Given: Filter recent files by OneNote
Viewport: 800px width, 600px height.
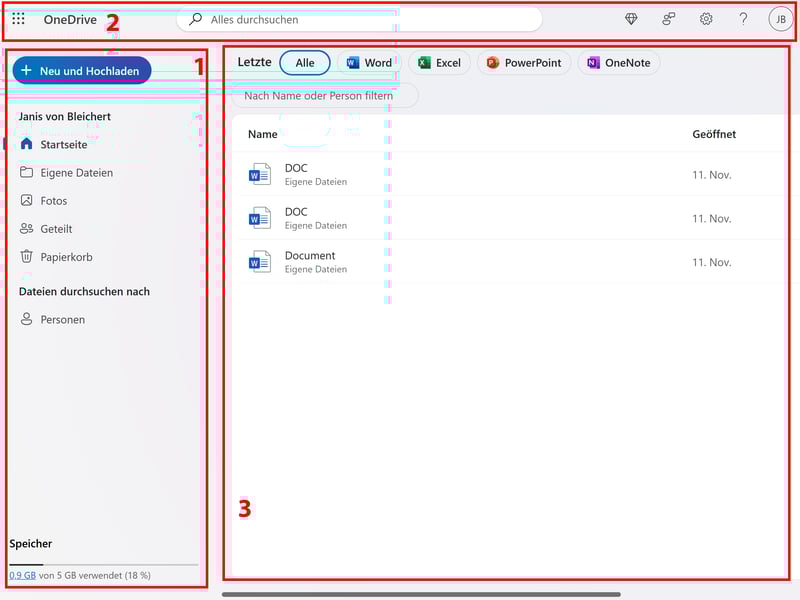Looking at the screenshot, I should pyautogui.click(x=618, y=63).
